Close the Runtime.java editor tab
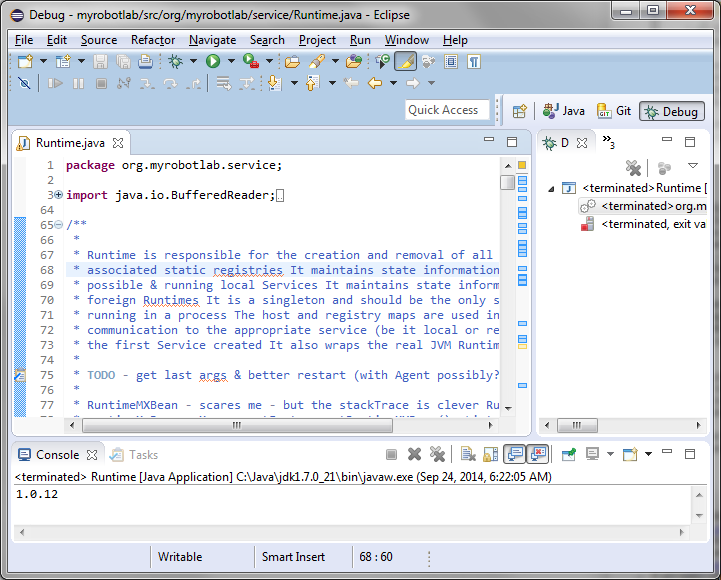721x580 pixels. tap(118, 143)
